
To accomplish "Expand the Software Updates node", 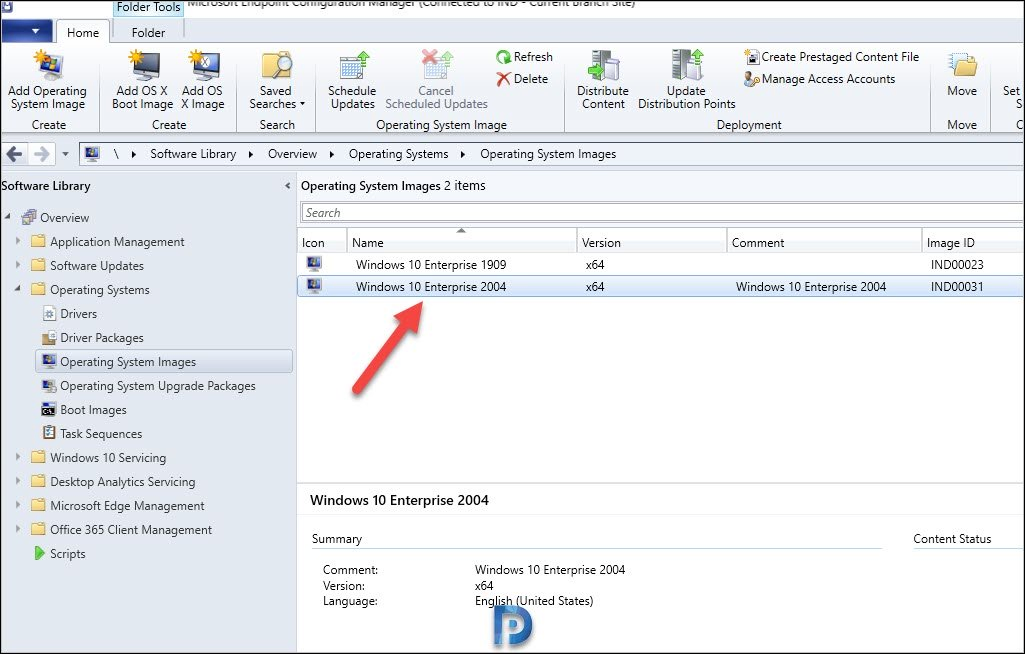I will pyautogui.click(x=18, y=265).
